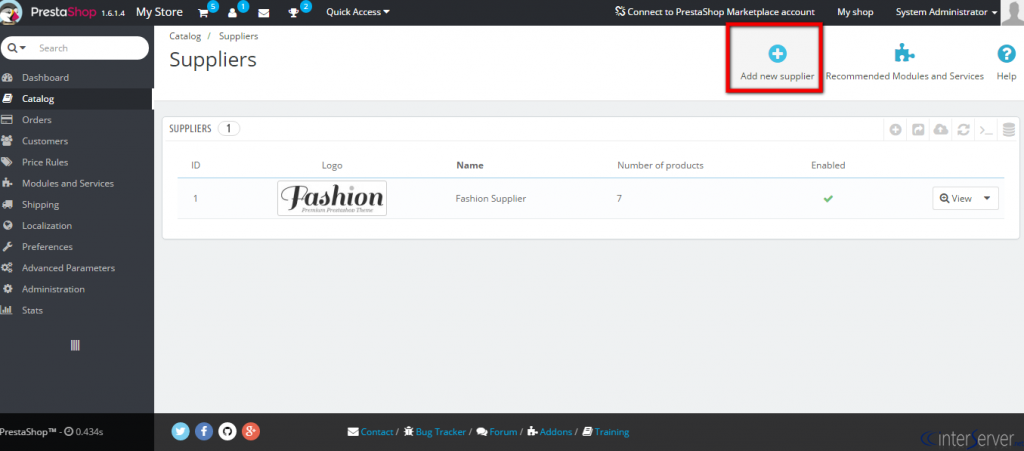Click the Catalog breadcrumb link
Screen dimensions: 1024x451
185,36
